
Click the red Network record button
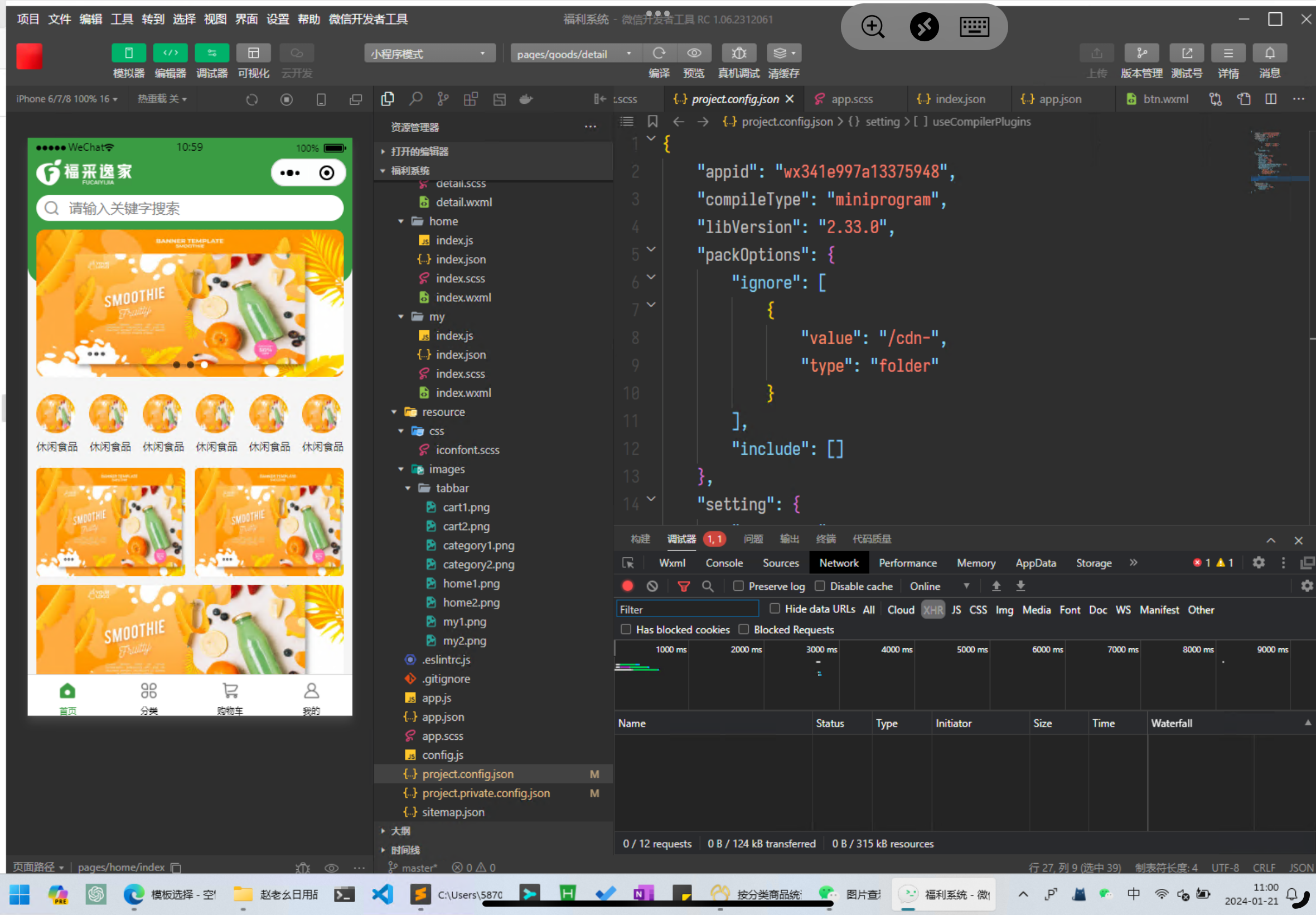point(627,586)
